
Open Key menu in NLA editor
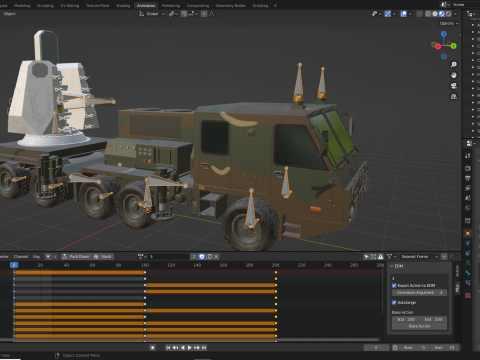[36, 256]
